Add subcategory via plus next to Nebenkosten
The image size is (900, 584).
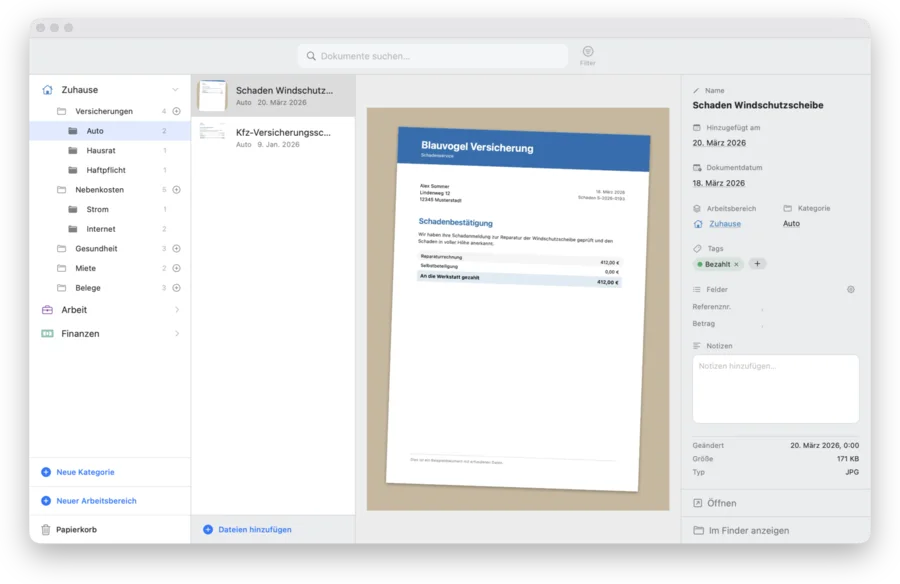pyautogui.click(x=177, y=189)
